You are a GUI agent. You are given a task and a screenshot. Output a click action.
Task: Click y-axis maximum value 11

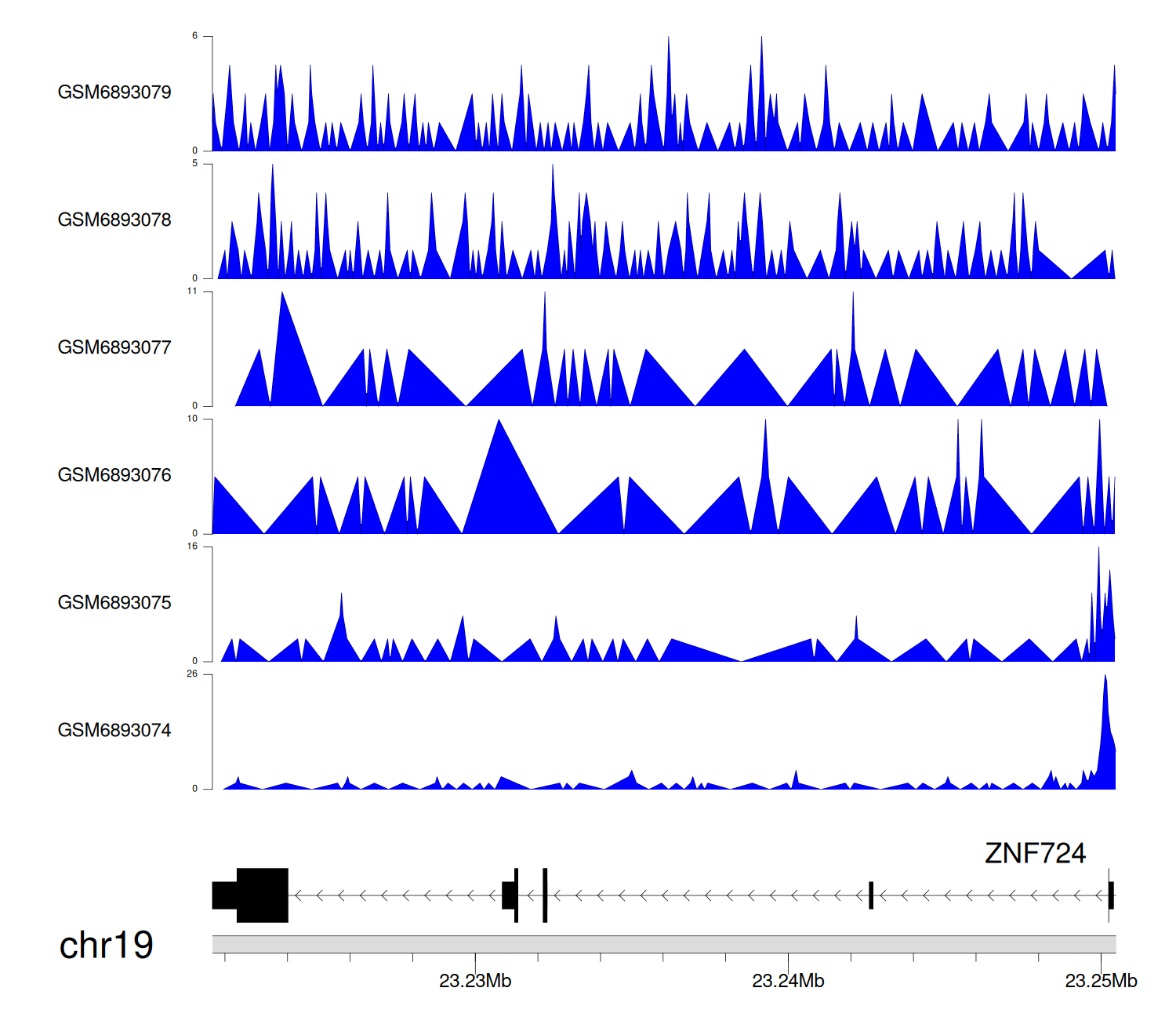coord(192,292)
